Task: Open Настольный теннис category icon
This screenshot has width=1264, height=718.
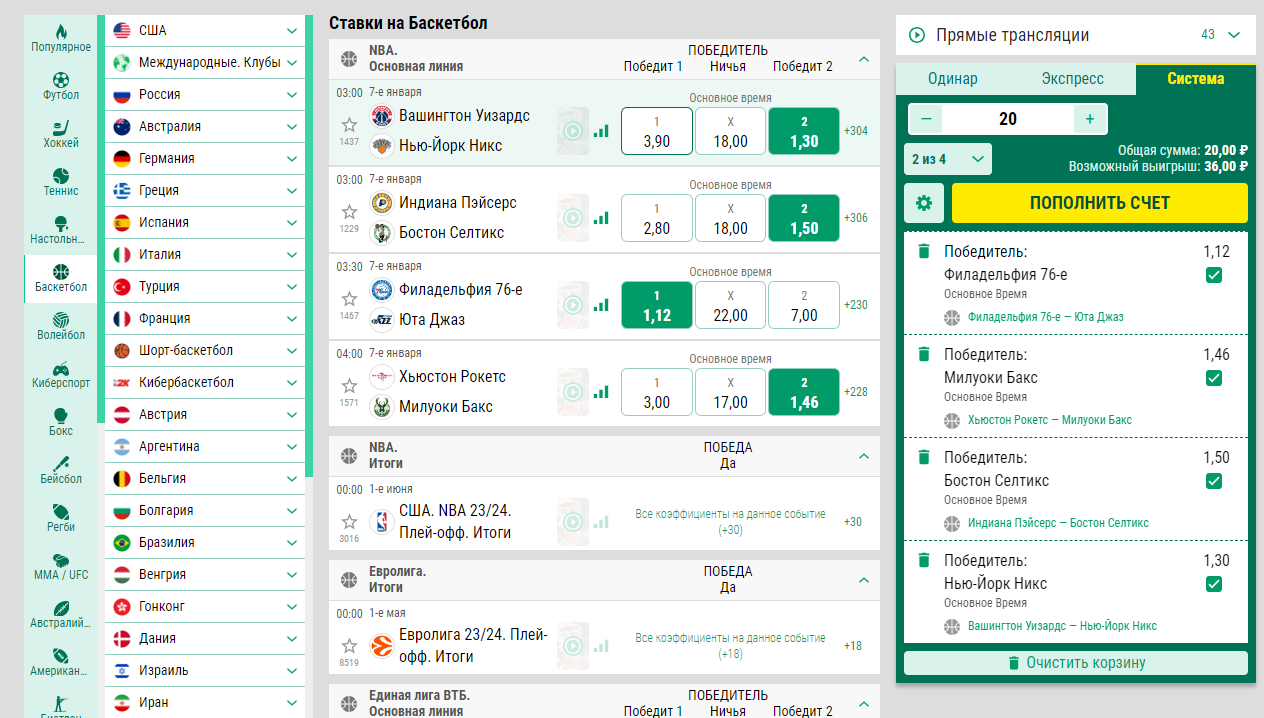Action: click(x=61, y=230)
